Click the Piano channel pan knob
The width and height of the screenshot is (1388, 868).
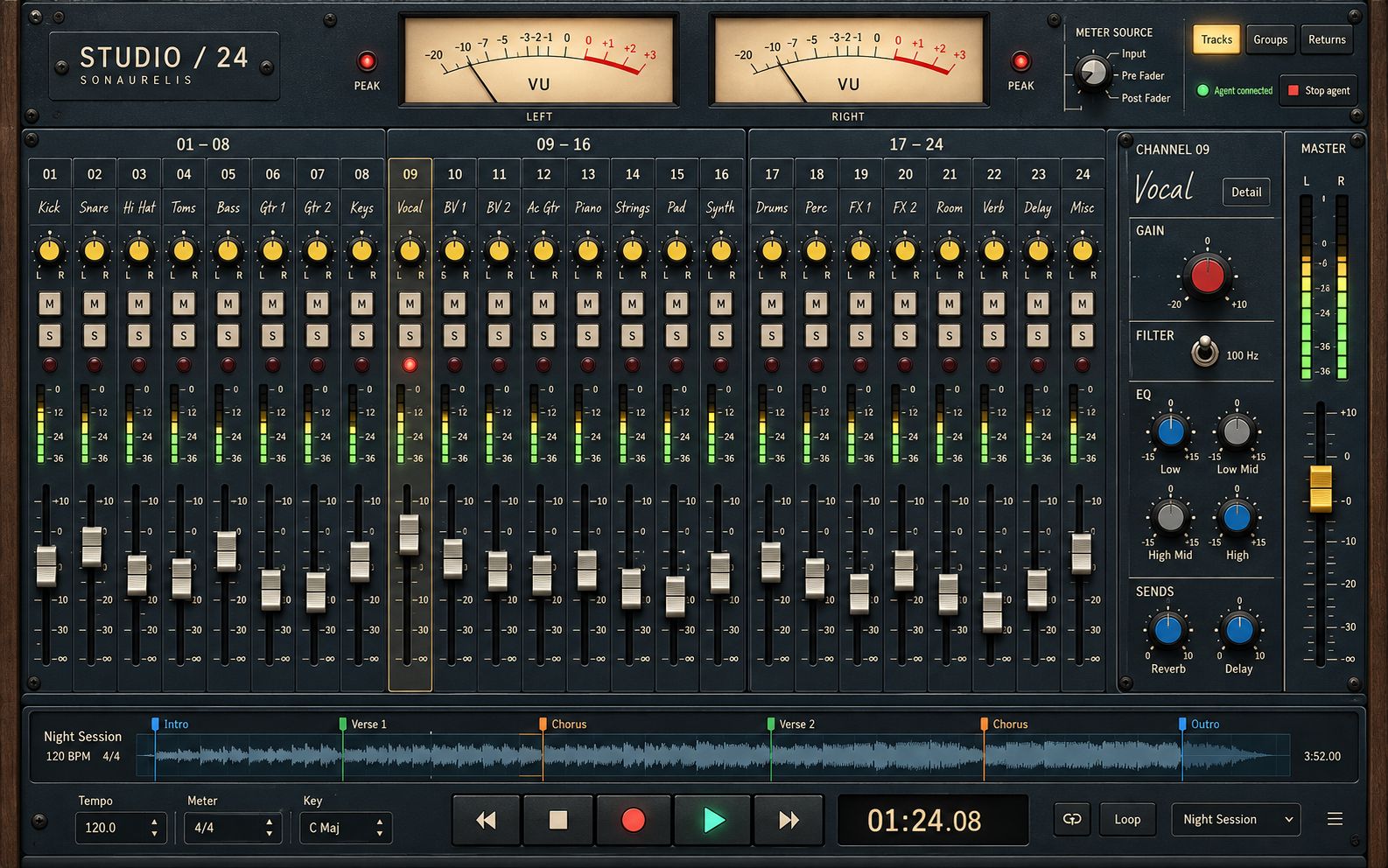[x=587, y=251]
